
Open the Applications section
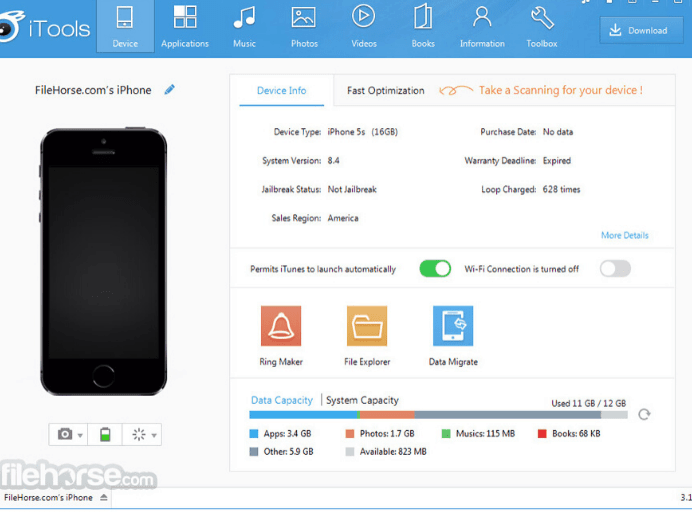[185, 26]
